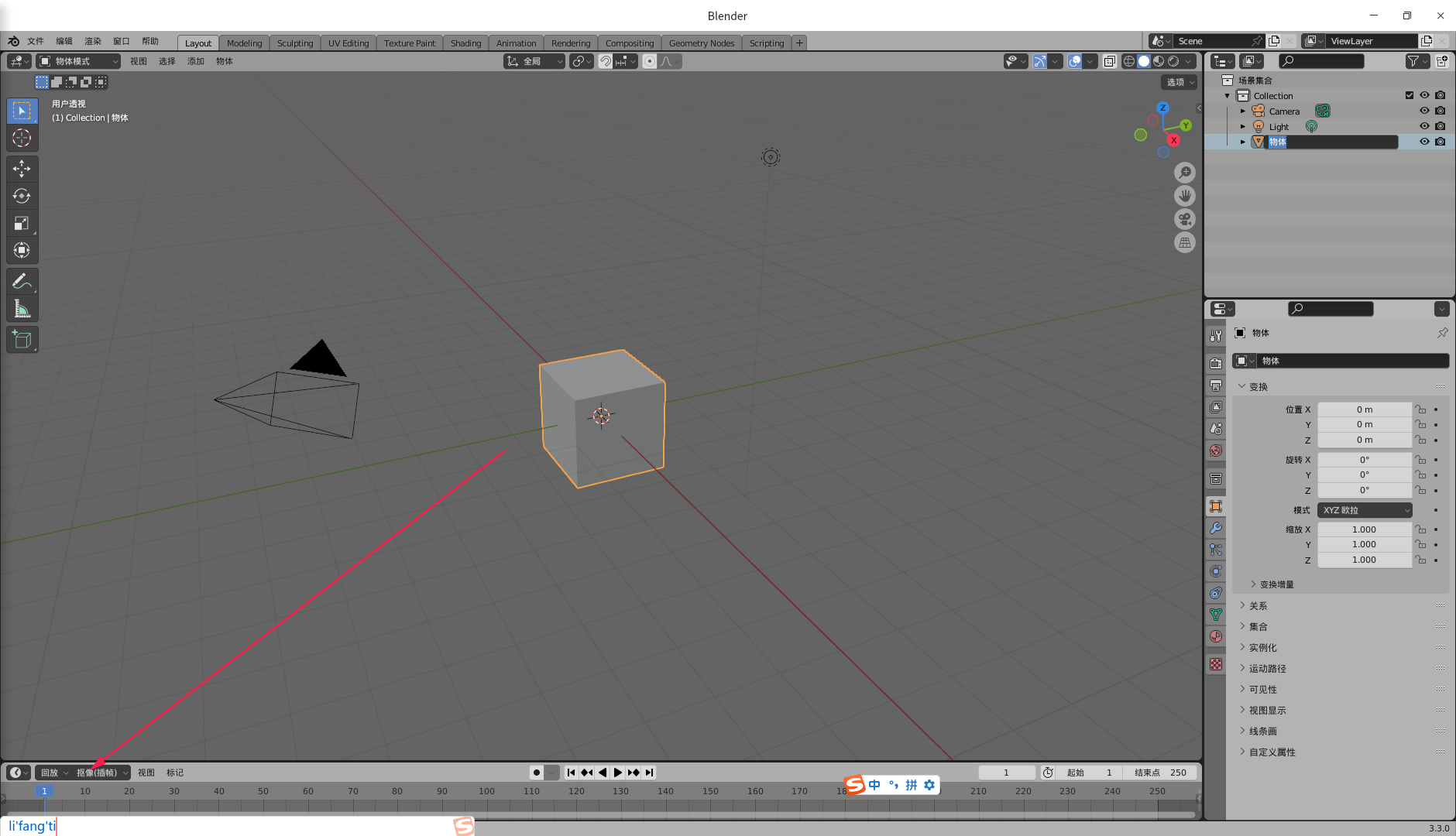
Task: Open the Modifier Properties wrench tab
Action: (x=1216, y=529)
